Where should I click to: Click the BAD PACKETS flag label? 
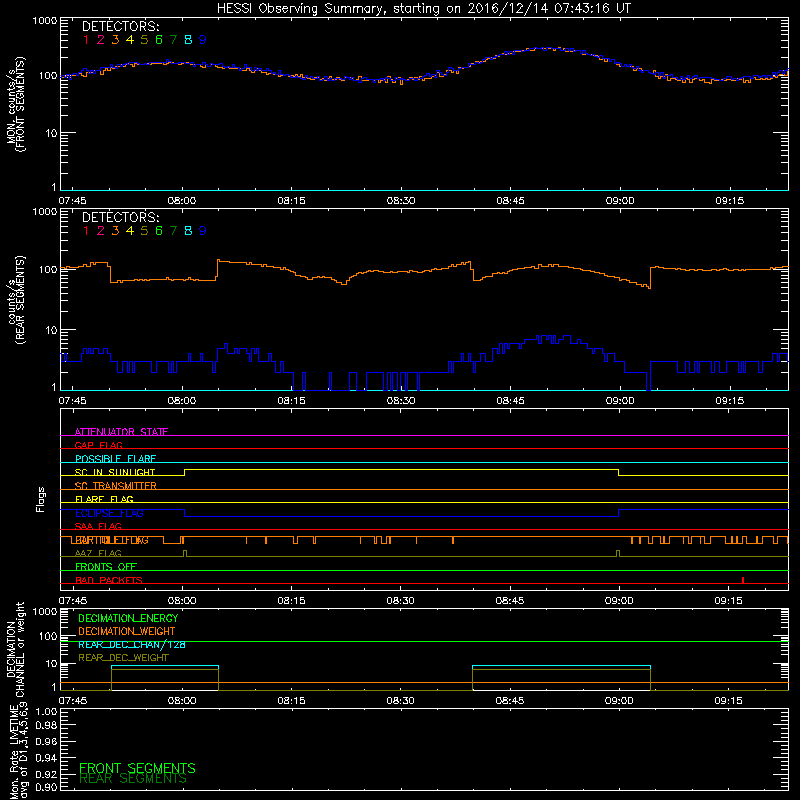click(109, 580)
